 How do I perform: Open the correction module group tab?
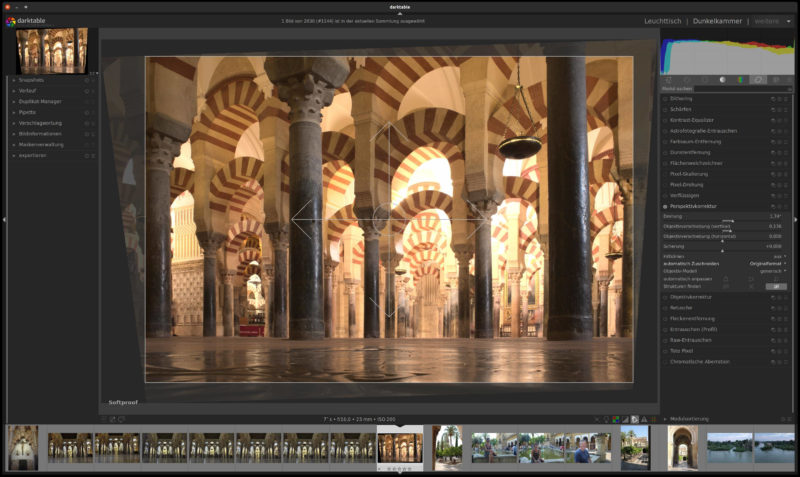coord(758,80)
